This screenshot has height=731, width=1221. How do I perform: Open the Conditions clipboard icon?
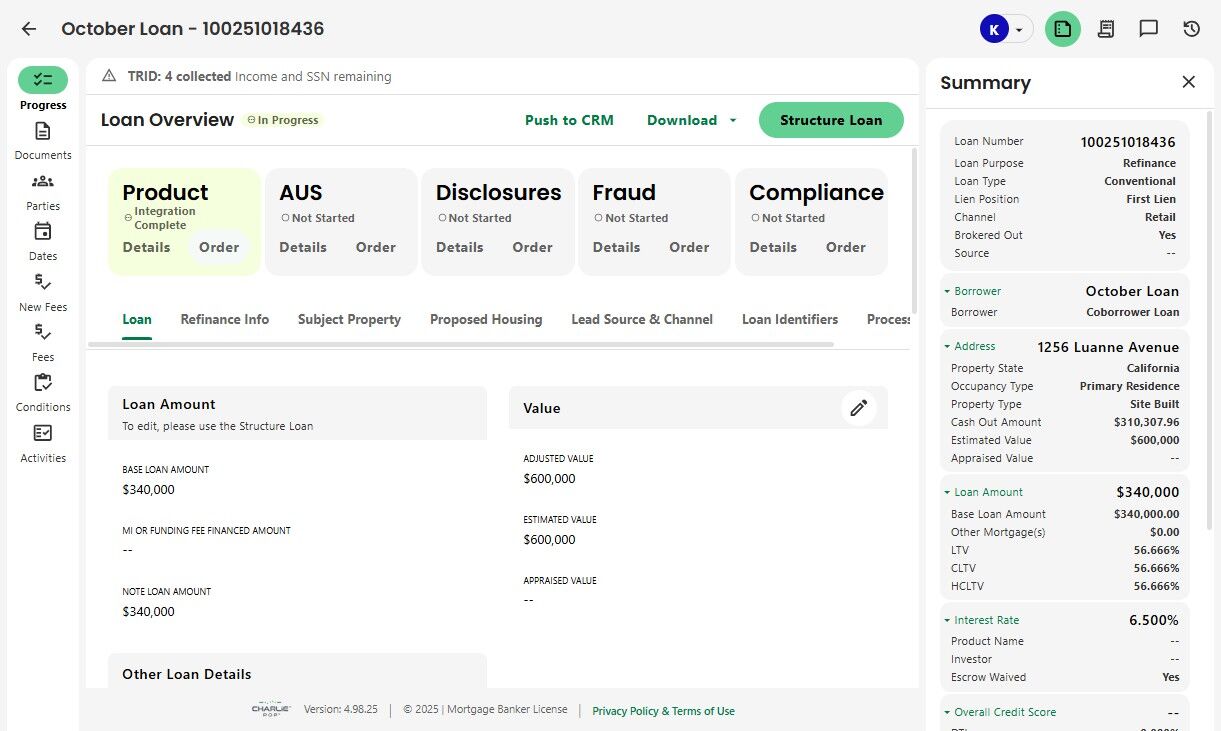click(x=42, y=383)
